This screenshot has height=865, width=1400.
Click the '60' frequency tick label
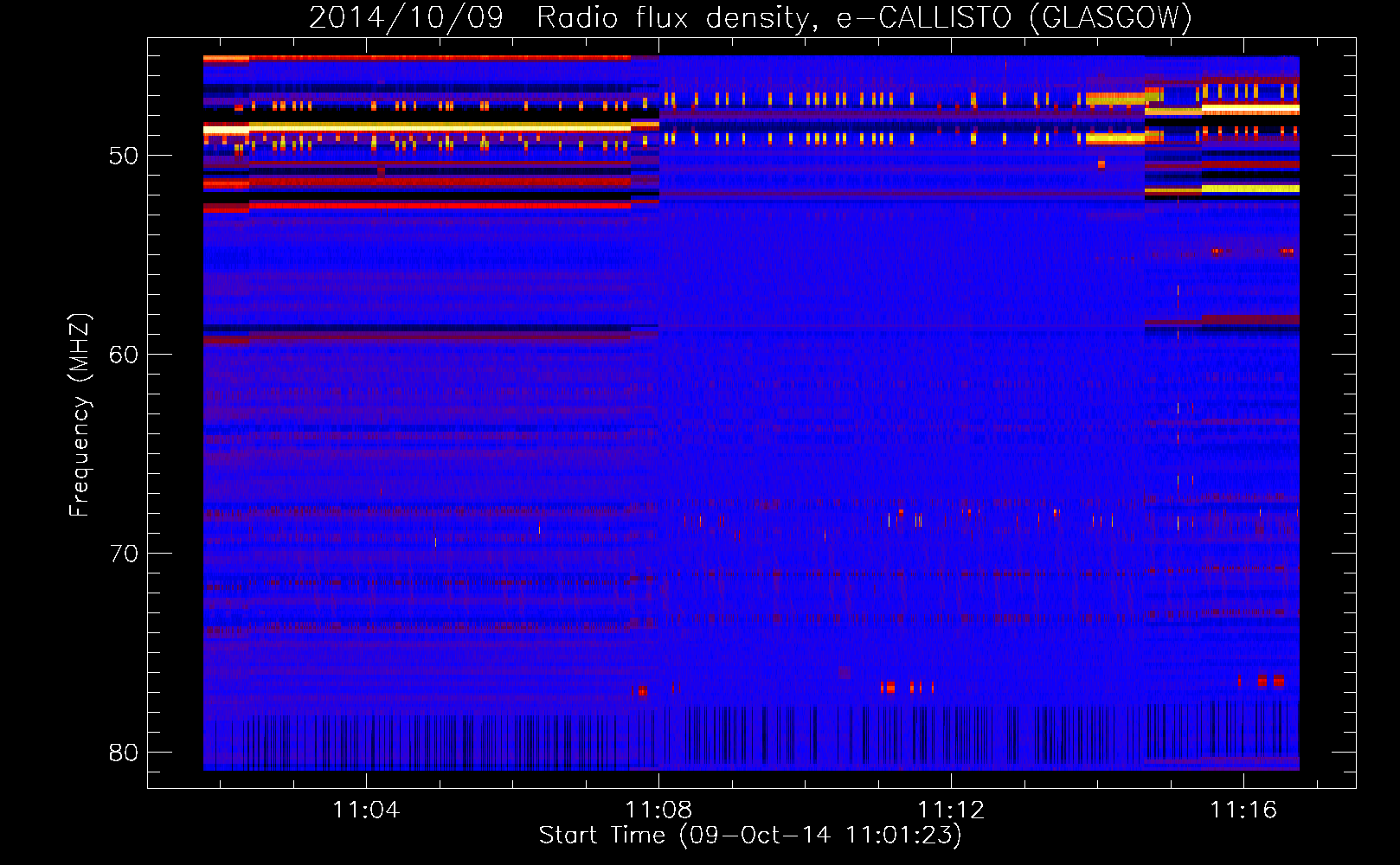pos(124,355)
